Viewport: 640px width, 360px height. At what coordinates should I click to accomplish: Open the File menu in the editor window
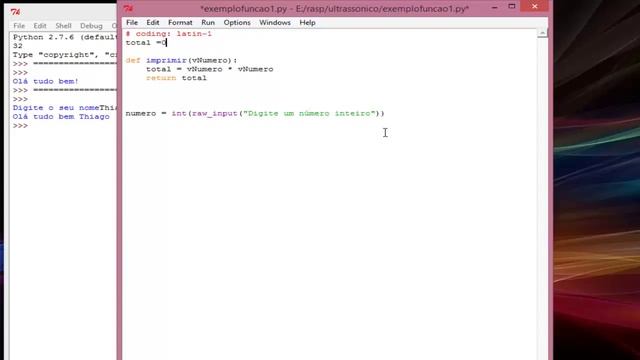(132, 22)
